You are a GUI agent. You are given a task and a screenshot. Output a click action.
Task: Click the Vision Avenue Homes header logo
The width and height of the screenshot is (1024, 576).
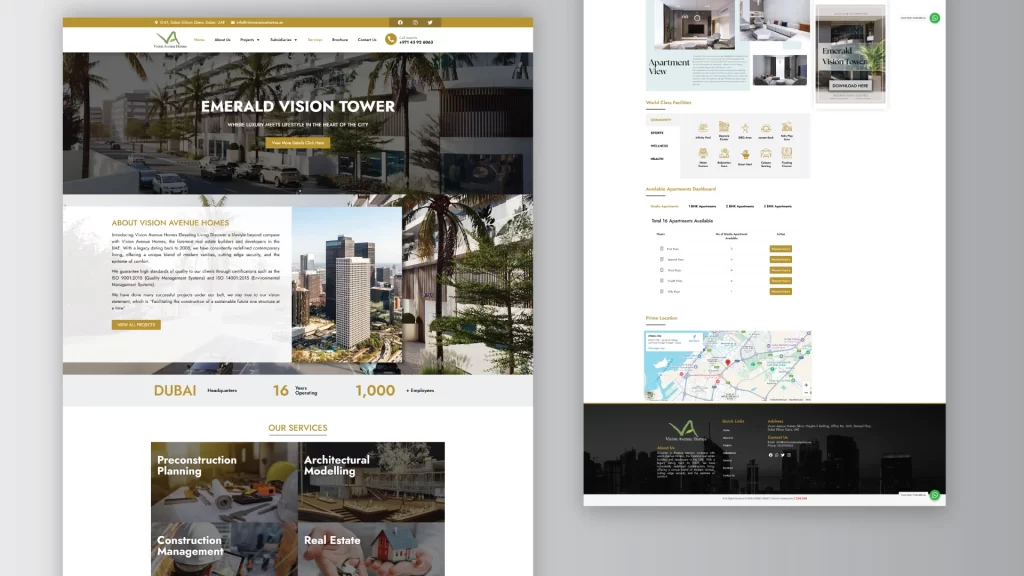pos(170,40)
